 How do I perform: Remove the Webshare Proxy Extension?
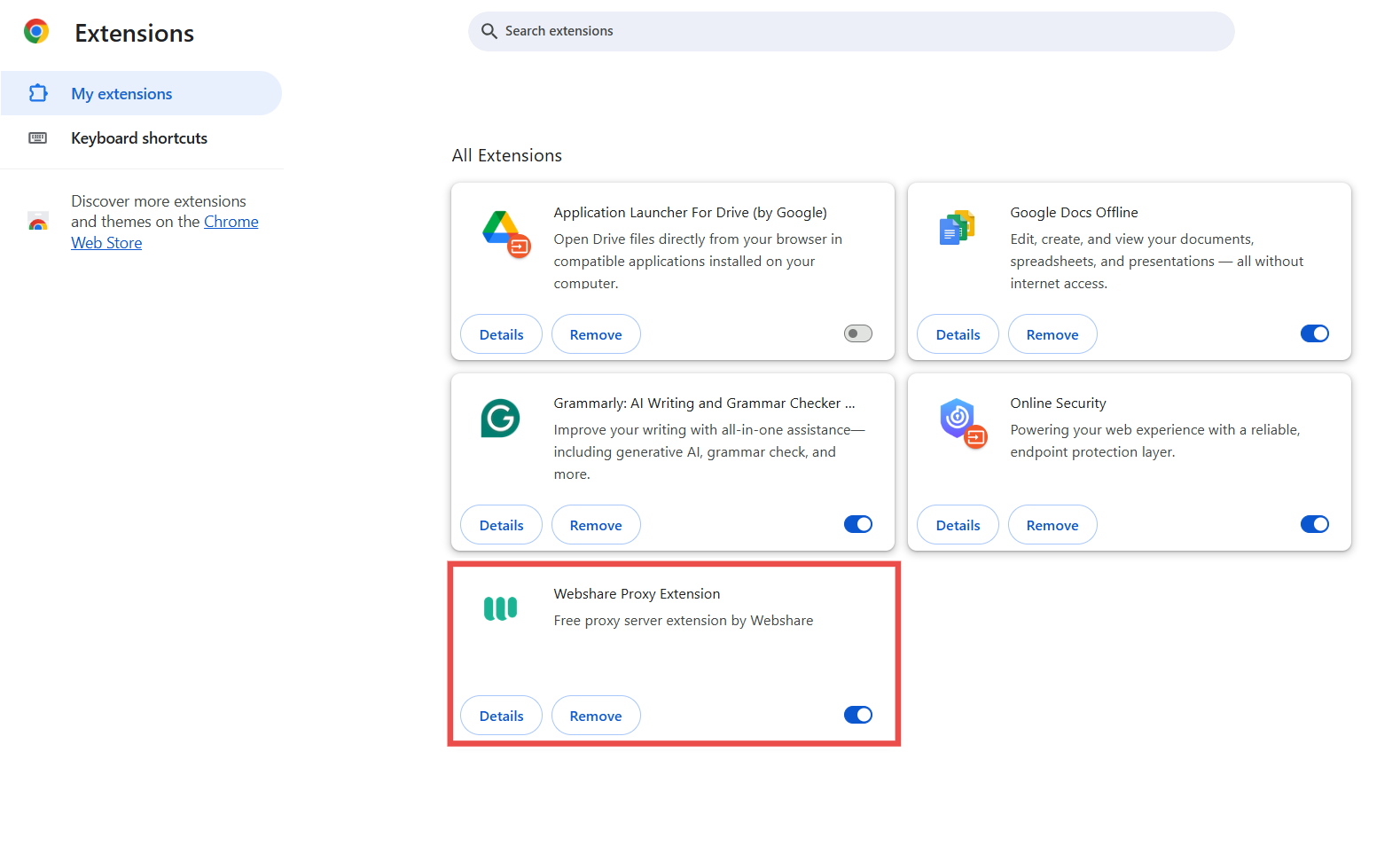point(596,716)
